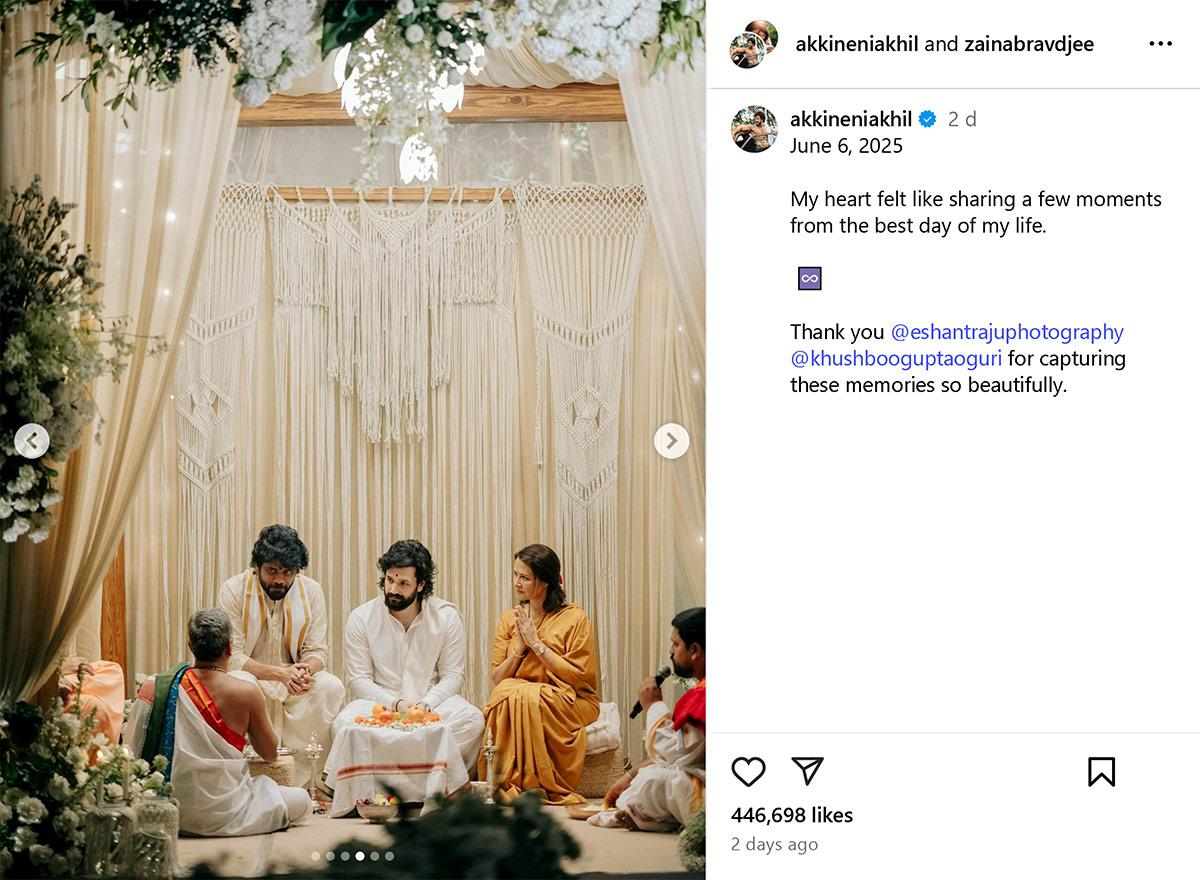Click akkineniakhil username in caption
The height and width of the screenshot is (880, 1200).
point(851,119)
